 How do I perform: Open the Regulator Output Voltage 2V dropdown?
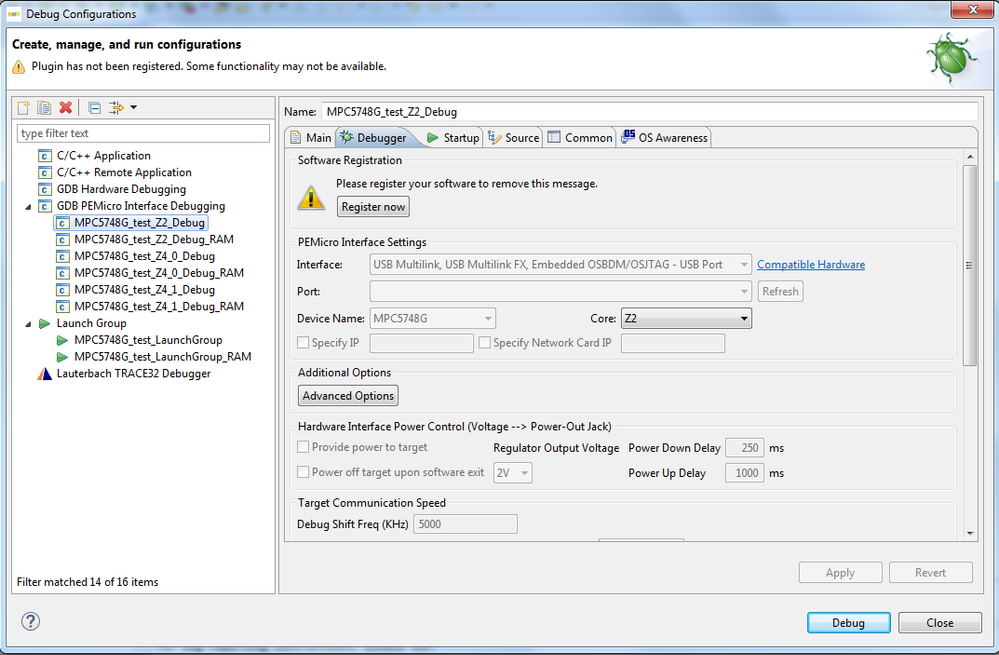click(x=513, y=473)
